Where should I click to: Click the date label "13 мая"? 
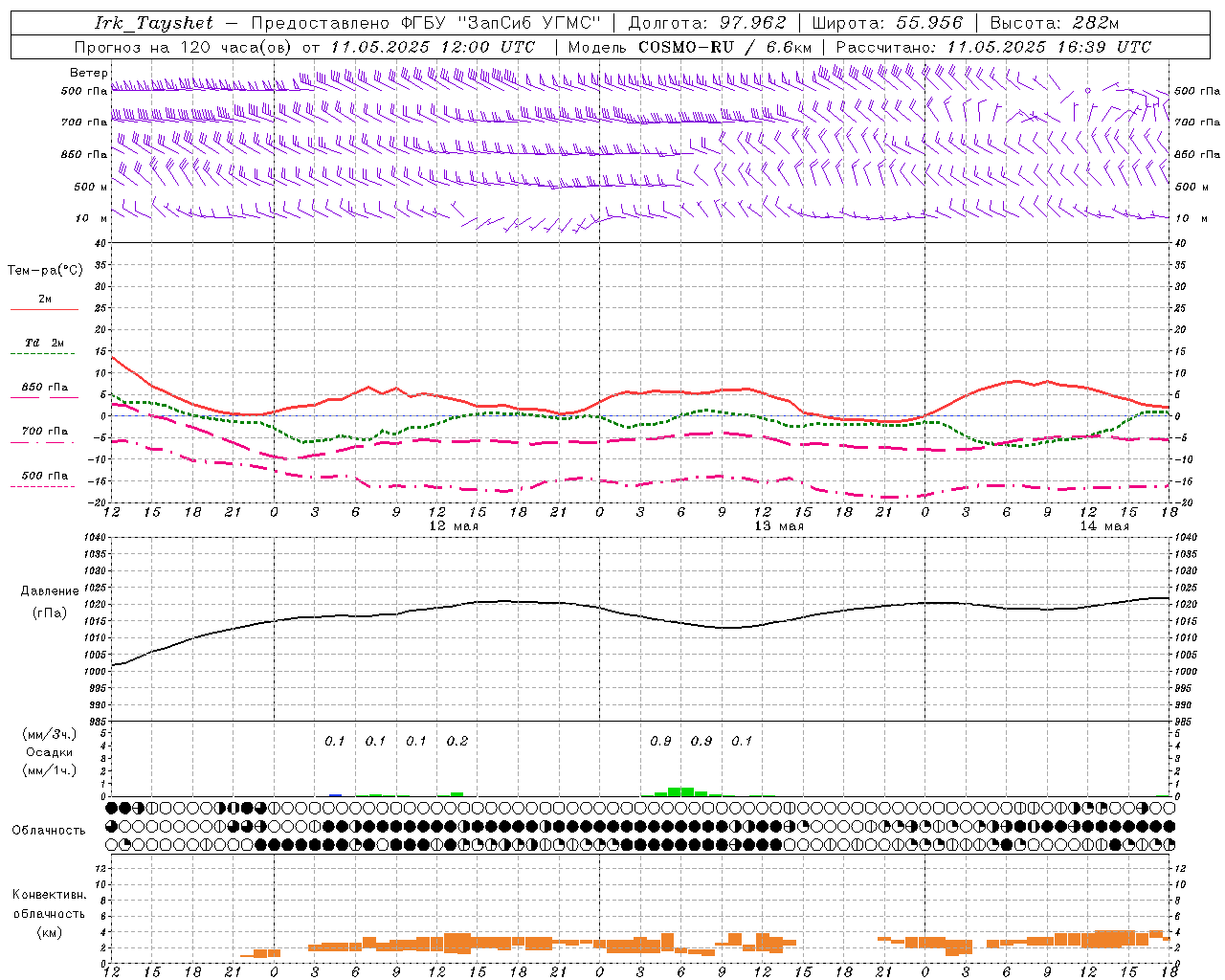(x=779, y=526)
